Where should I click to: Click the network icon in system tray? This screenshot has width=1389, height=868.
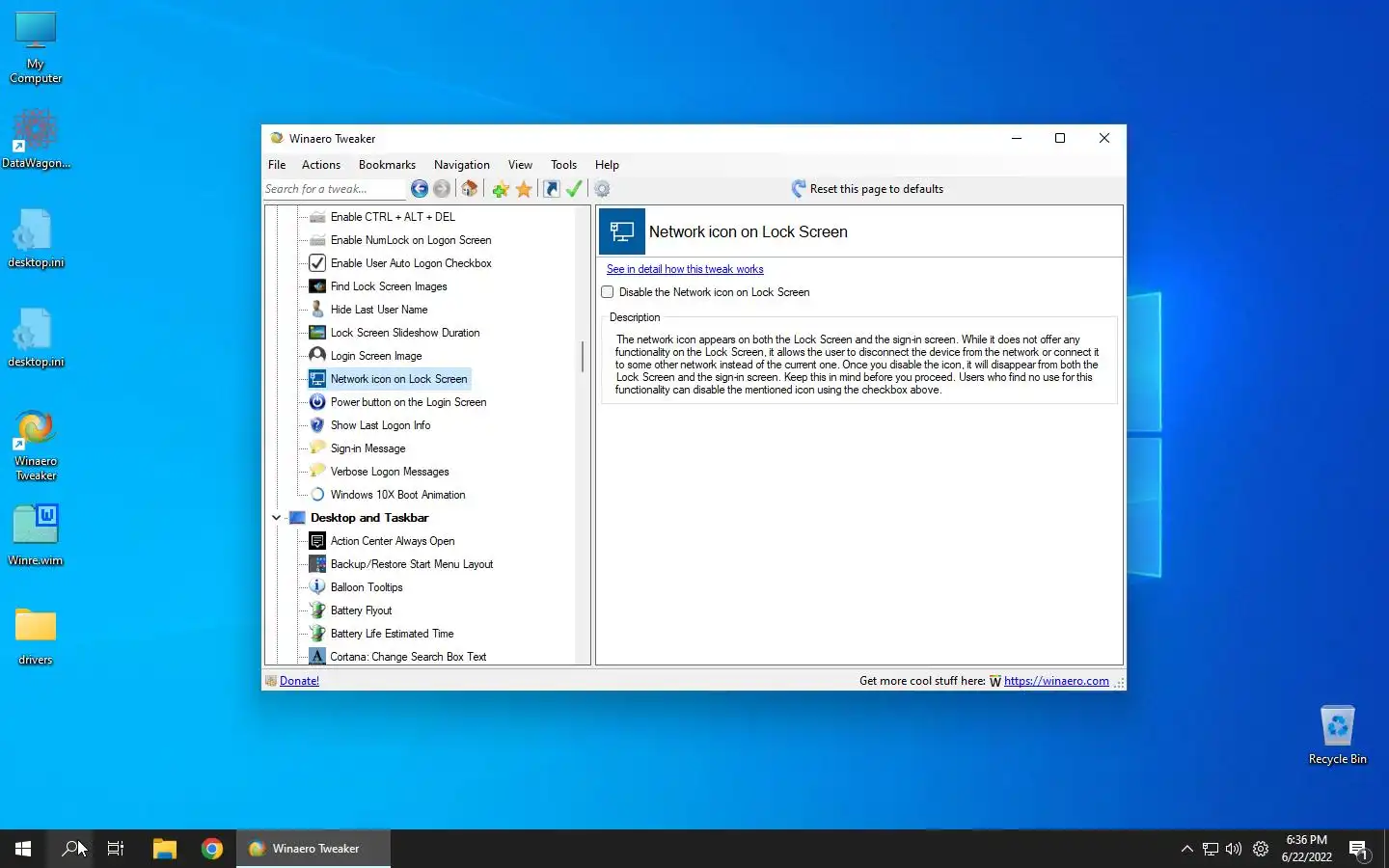tap(1211, 849)
